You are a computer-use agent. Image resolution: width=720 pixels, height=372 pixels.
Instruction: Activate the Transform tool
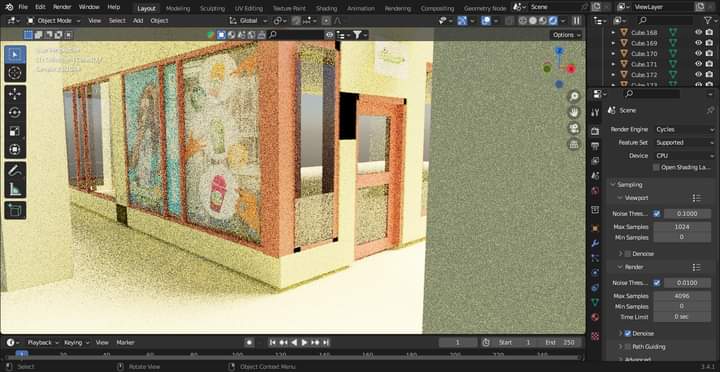(x=15, y=150)
